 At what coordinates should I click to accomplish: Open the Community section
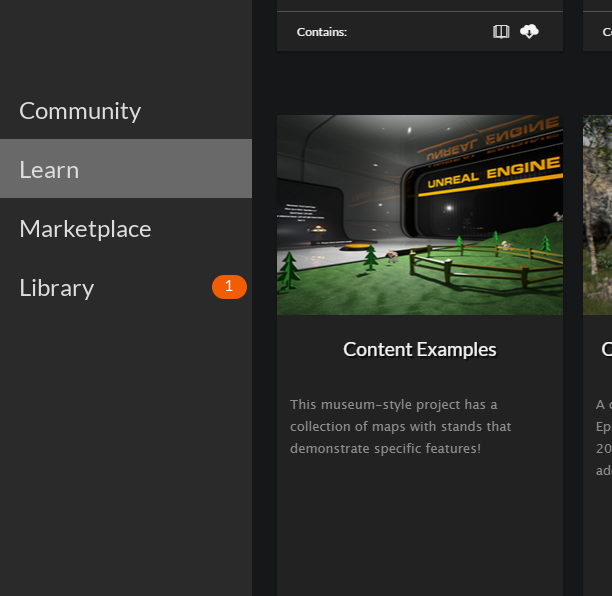126,111
